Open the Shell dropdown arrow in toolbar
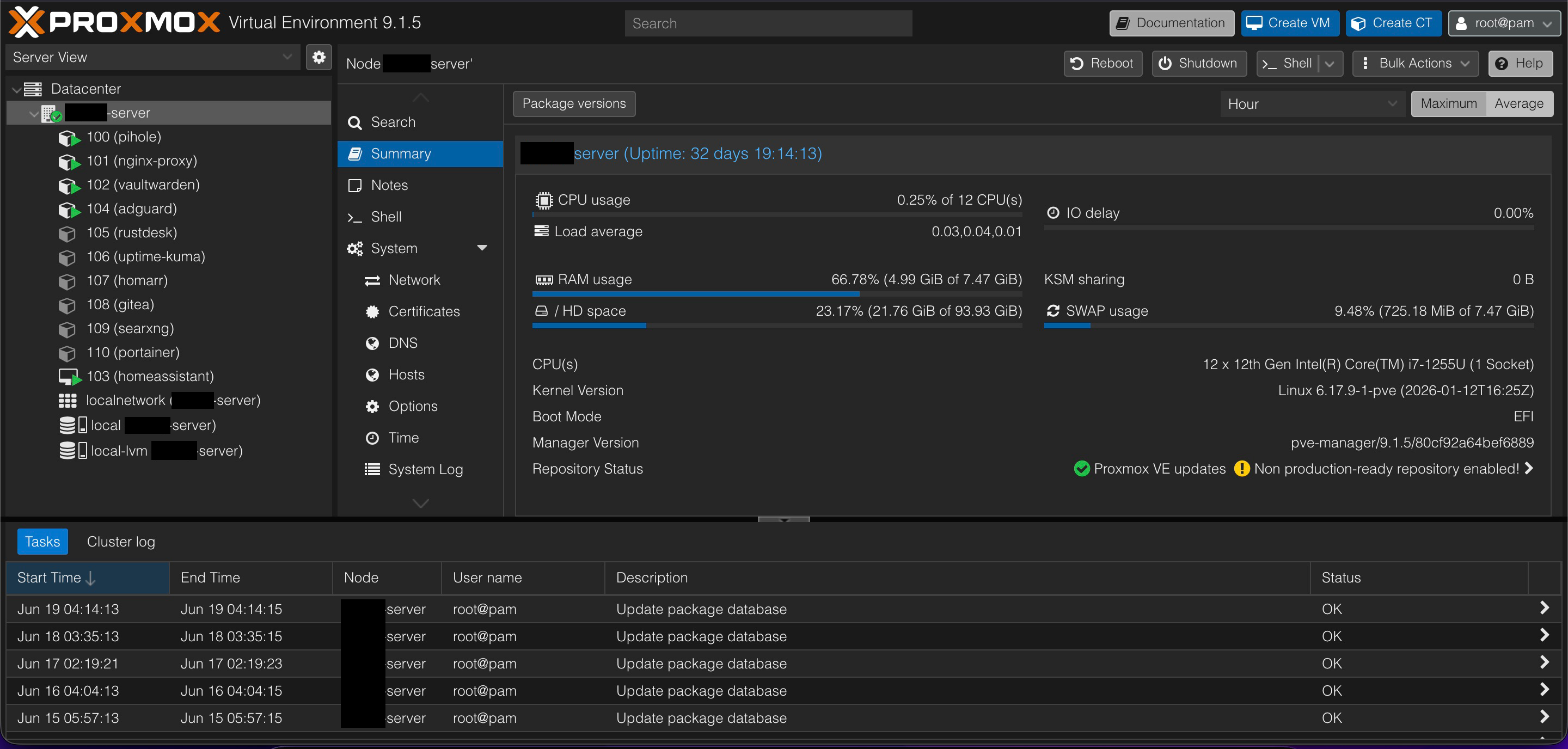1568x749 pixels. pos(1330,64)
